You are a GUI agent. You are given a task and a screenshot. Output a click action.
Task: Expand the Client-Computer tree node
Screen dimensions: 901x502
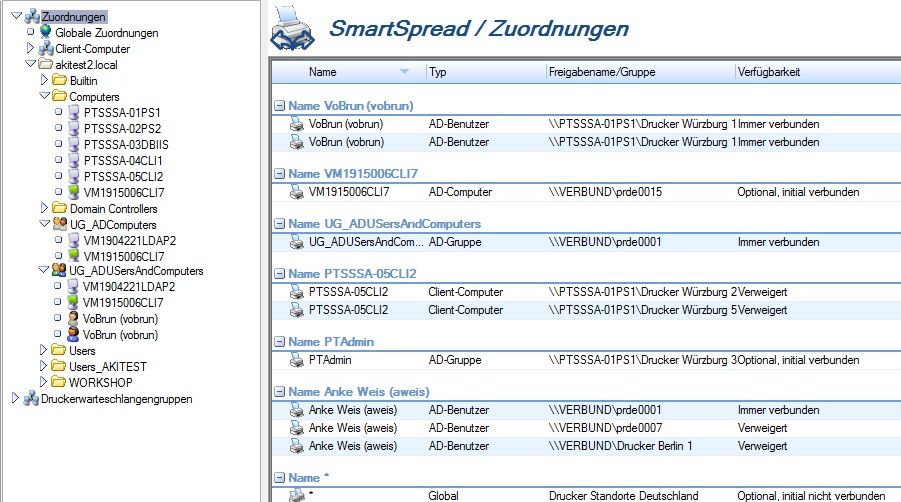(x=30, y=48)
